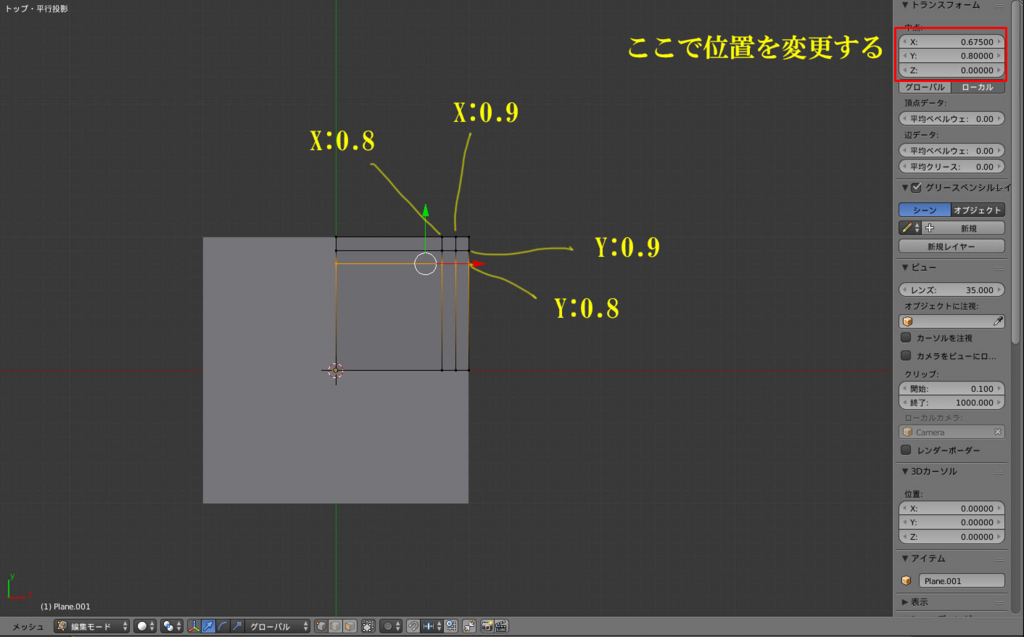Viewport: 1024px width, 637px height.
Task: Enable カーソルを注視 checkbox
Action: pyautogui.click(x=906, y=338)
